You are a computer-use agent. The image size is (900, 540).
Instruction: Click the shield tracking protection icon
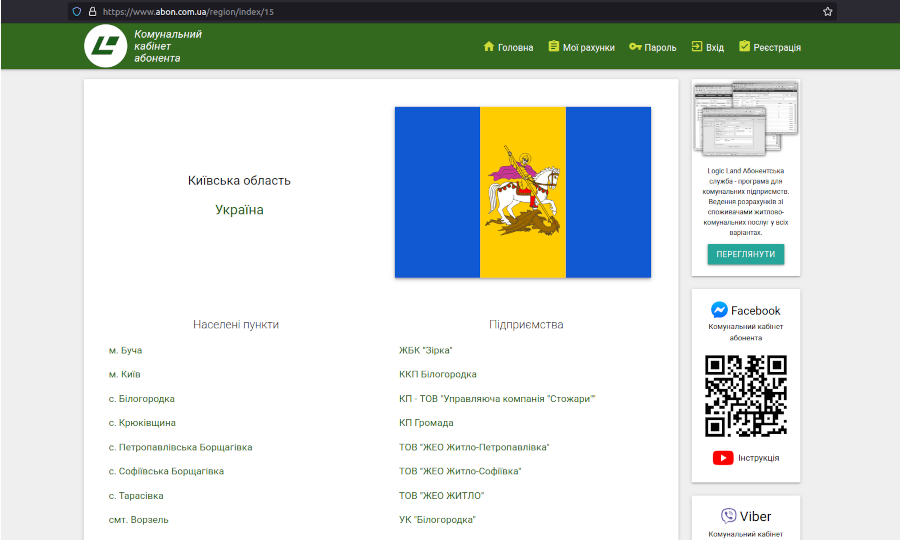77,11
